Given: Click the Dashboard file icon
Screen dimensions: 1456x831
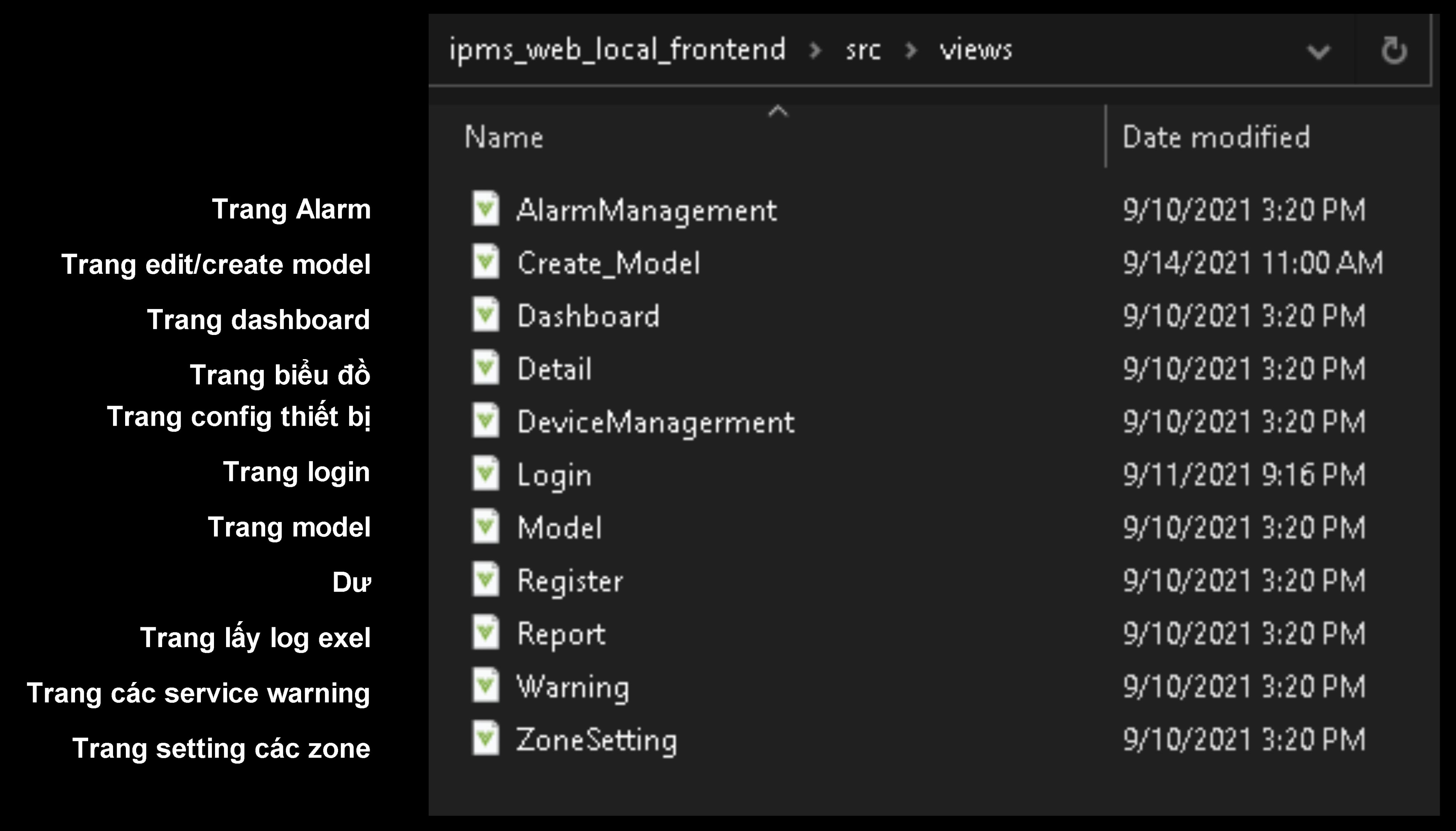Looking at the screenshot, I should [486, 315].
